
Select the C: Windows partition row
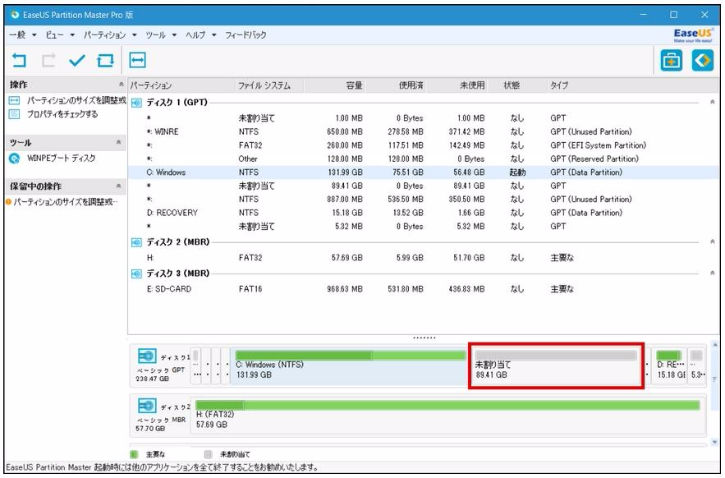(x=424, y=172)
